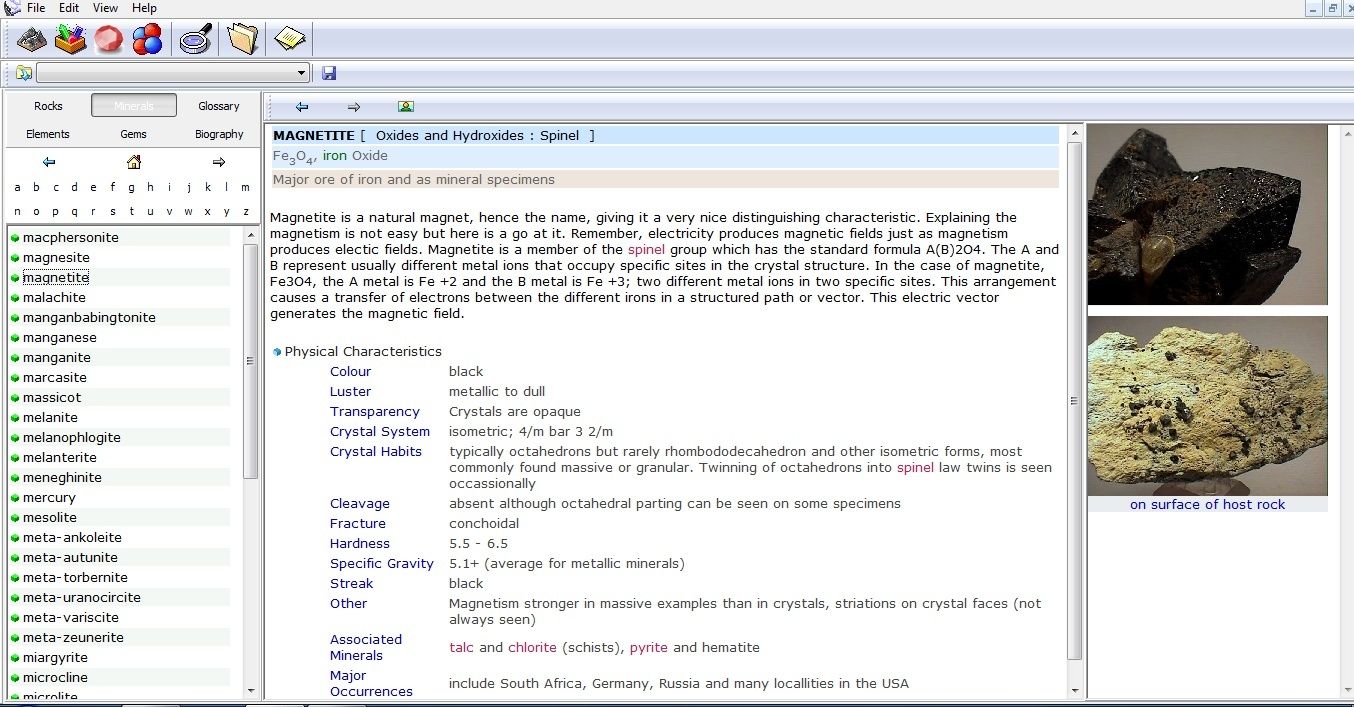This screenshot has width=1354, height=707.
Task: Select mercury in the mineral list
Action: [49, 498]
